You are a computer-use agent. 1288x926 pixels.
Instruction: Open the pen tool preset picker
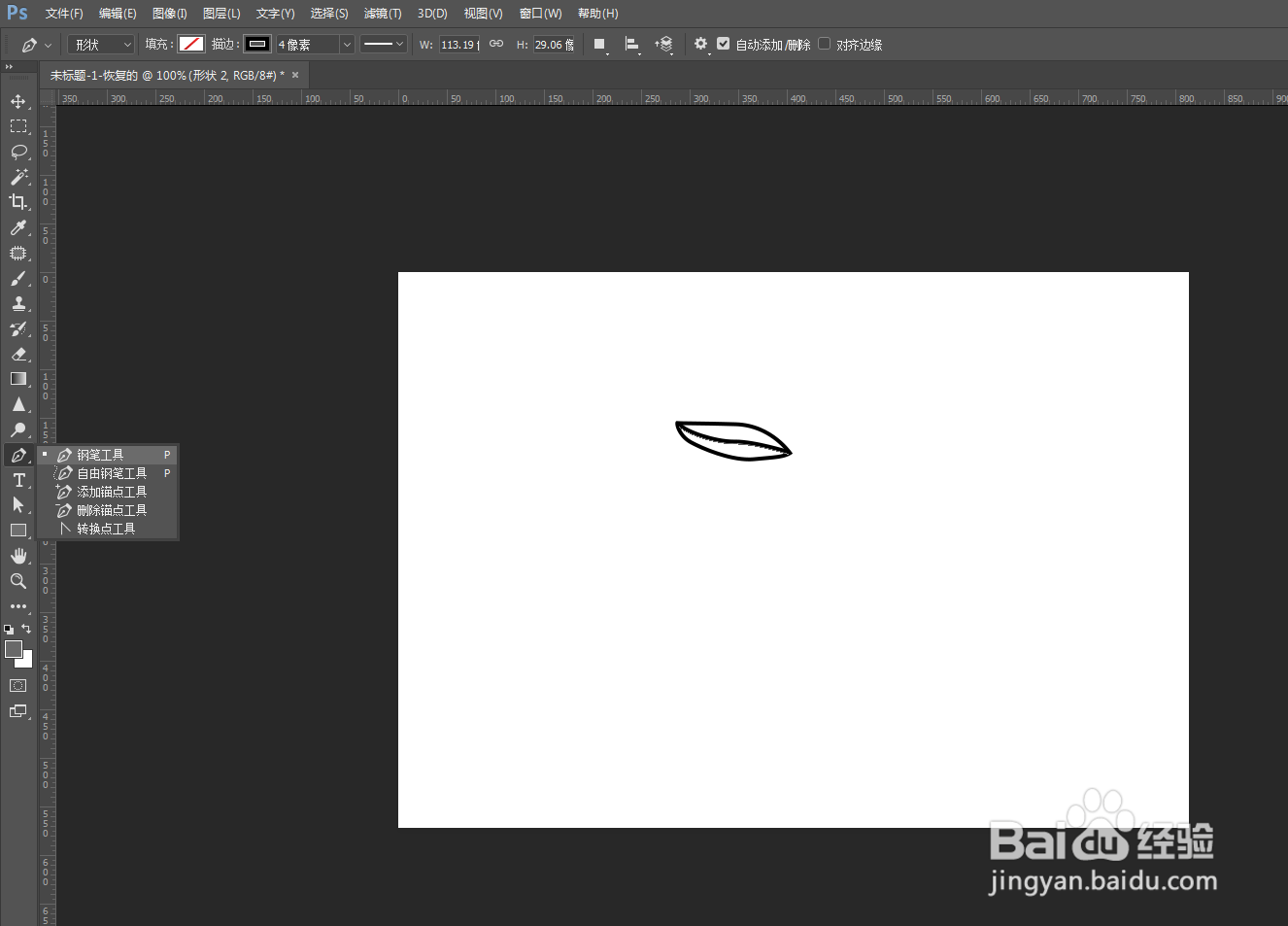[x=37, y=45]
